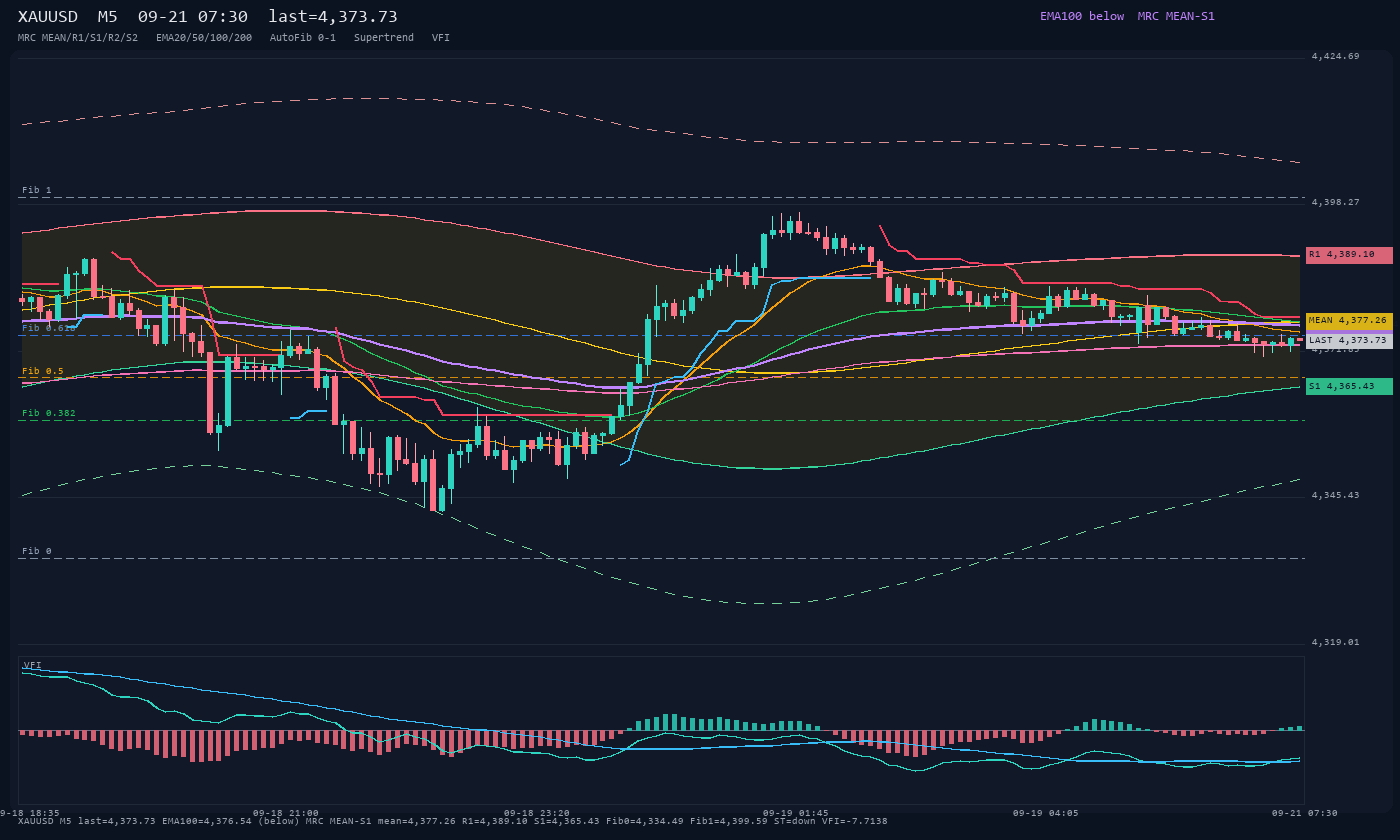Click the 4,398.27 price axis label

(x=1335, y=202)
